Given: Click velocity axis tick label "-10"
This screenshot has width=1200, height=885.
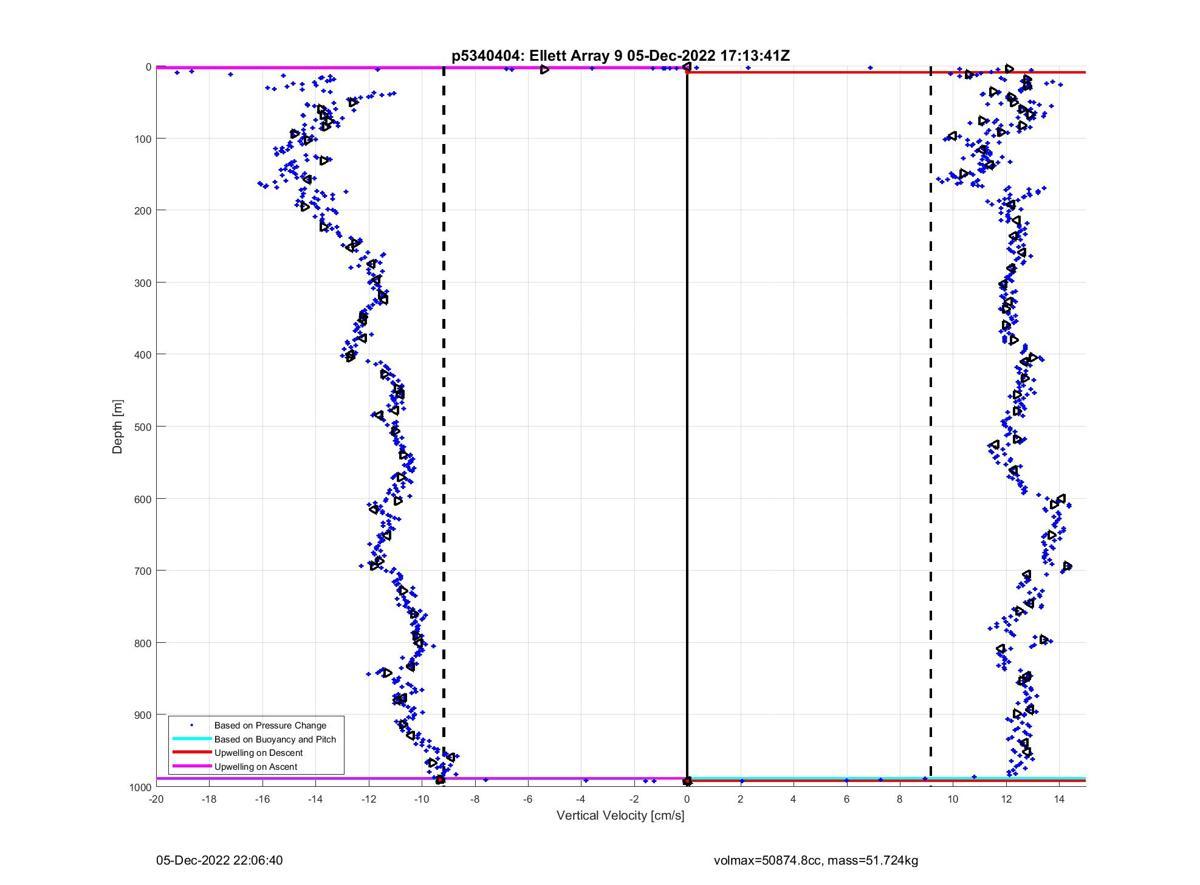Looking at the screenshot, I should point(421,799).
